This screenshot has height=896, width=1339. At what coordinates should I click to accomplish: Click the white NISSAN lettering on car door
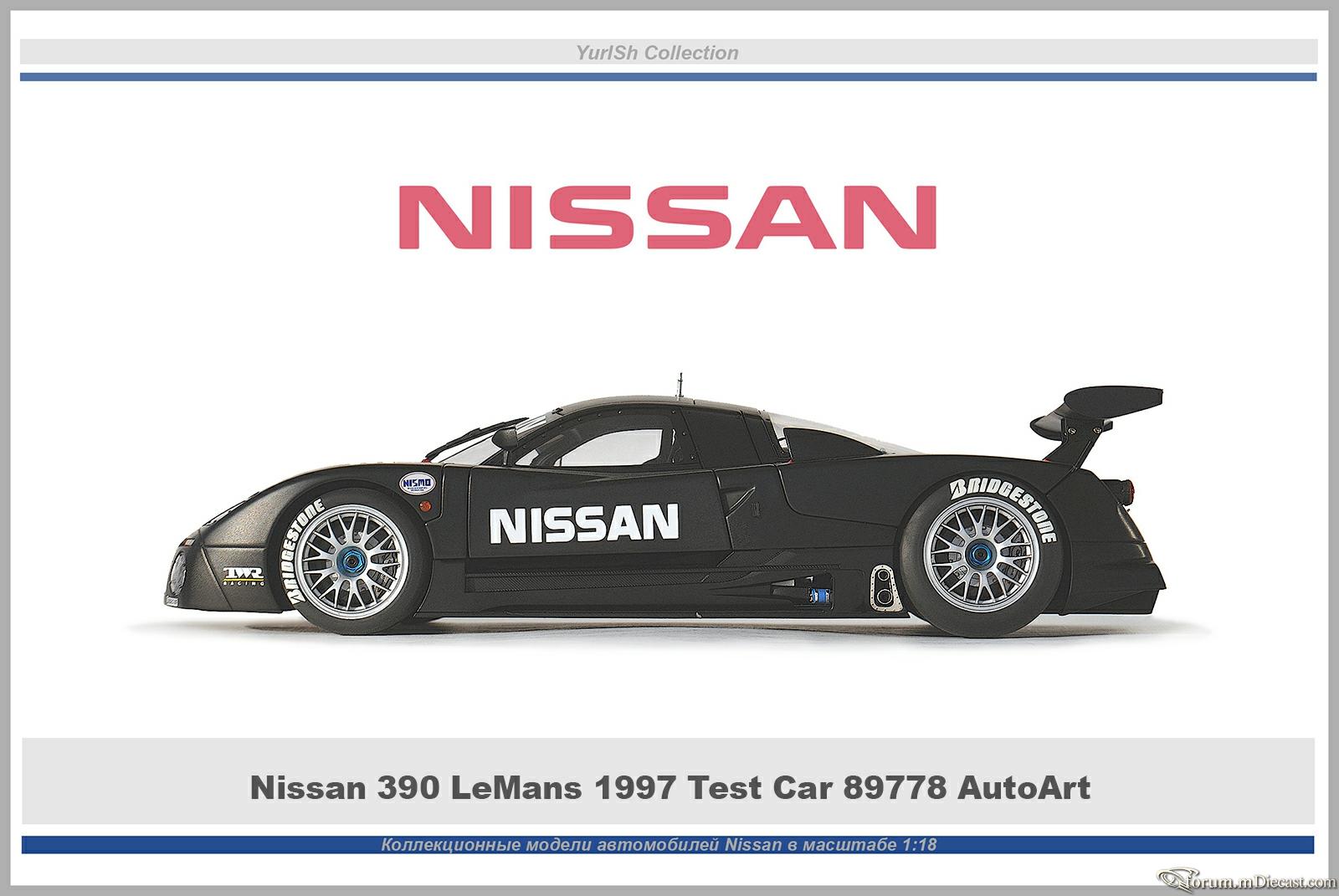point(583,522)
